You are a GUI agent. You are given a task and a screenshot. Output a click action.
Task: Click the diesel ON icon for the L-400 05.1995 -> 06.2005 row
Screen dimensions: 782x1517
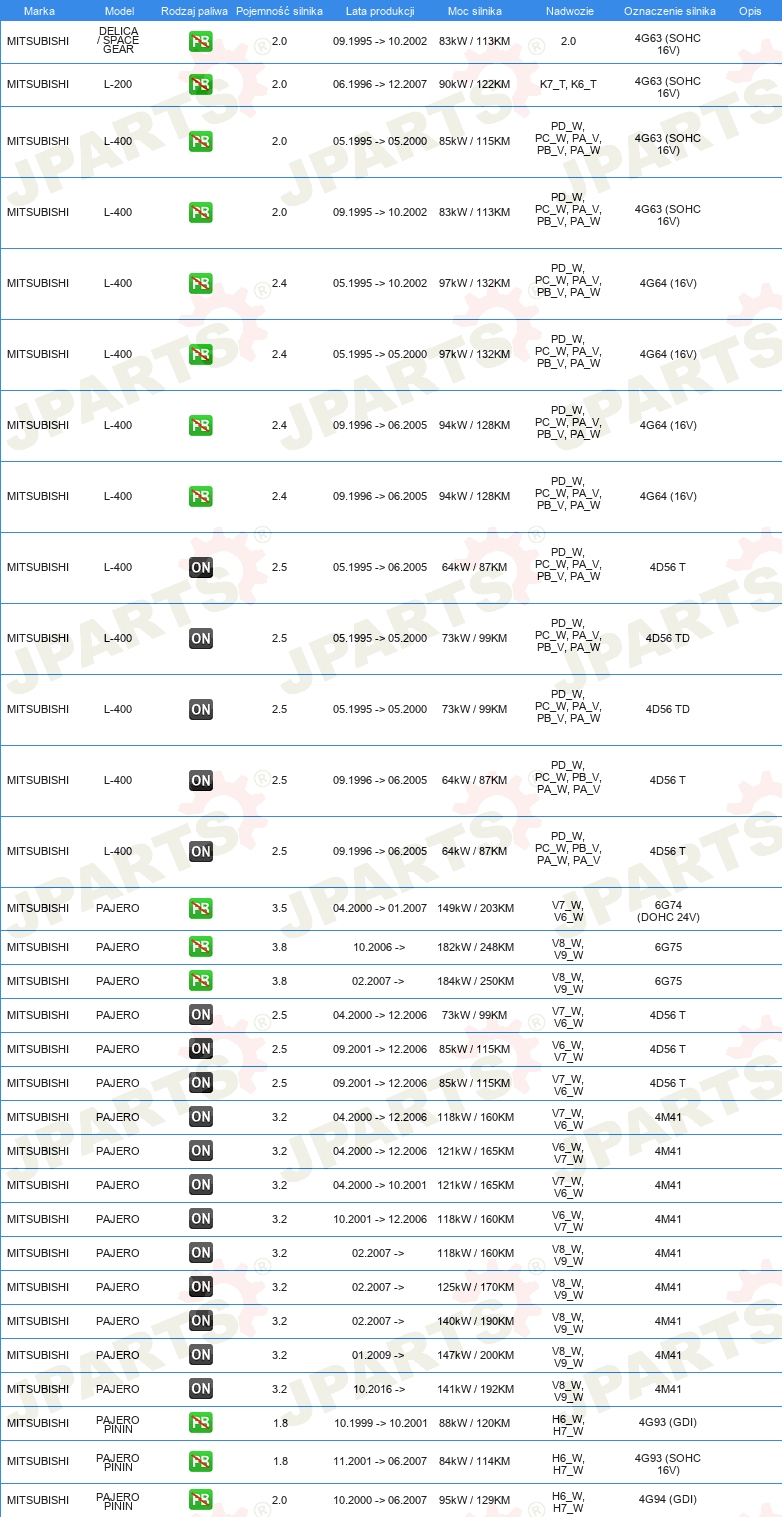point(200,567)
